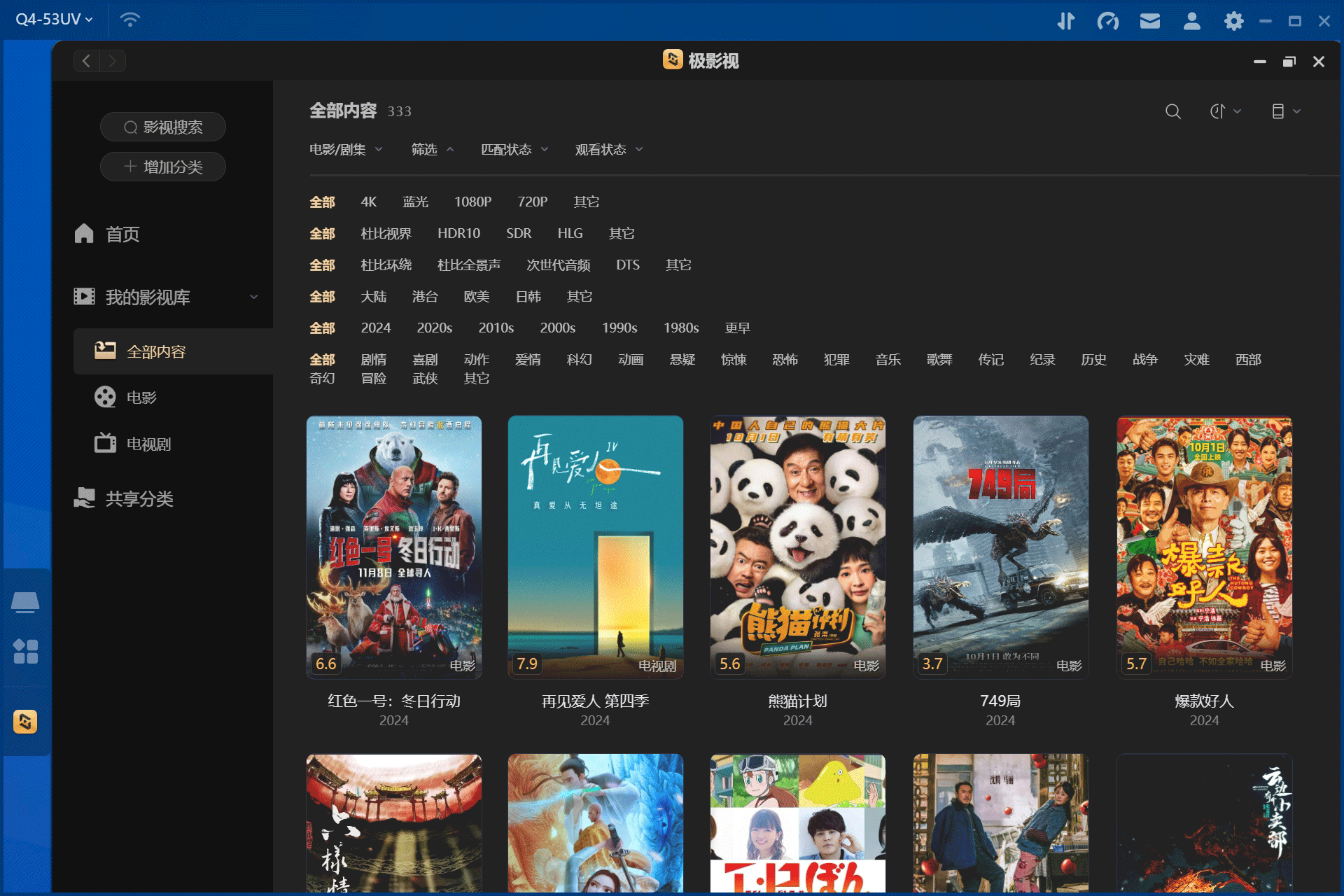1344x896 pixels.
Task: Click the 熊猫计划 movie thumbnail
Action: click(x=796, y=547)
